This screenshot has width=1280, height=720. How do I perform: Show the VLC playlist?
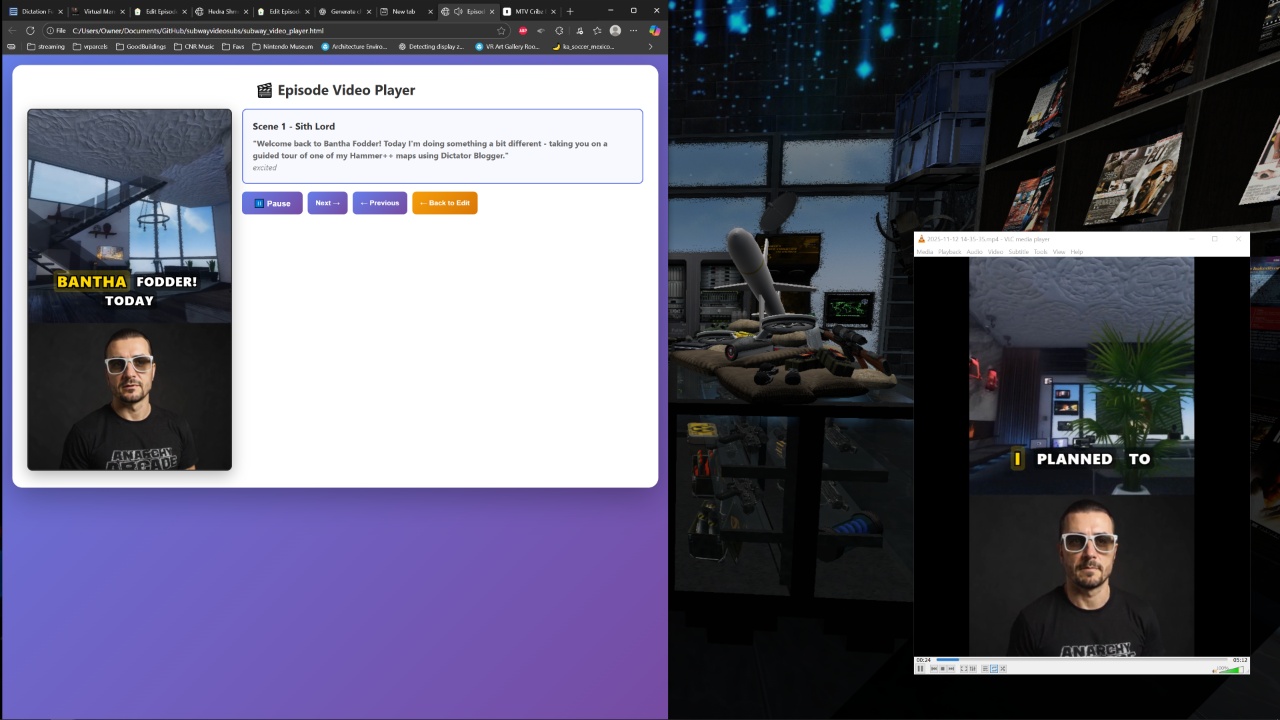[x=985, y=669]
